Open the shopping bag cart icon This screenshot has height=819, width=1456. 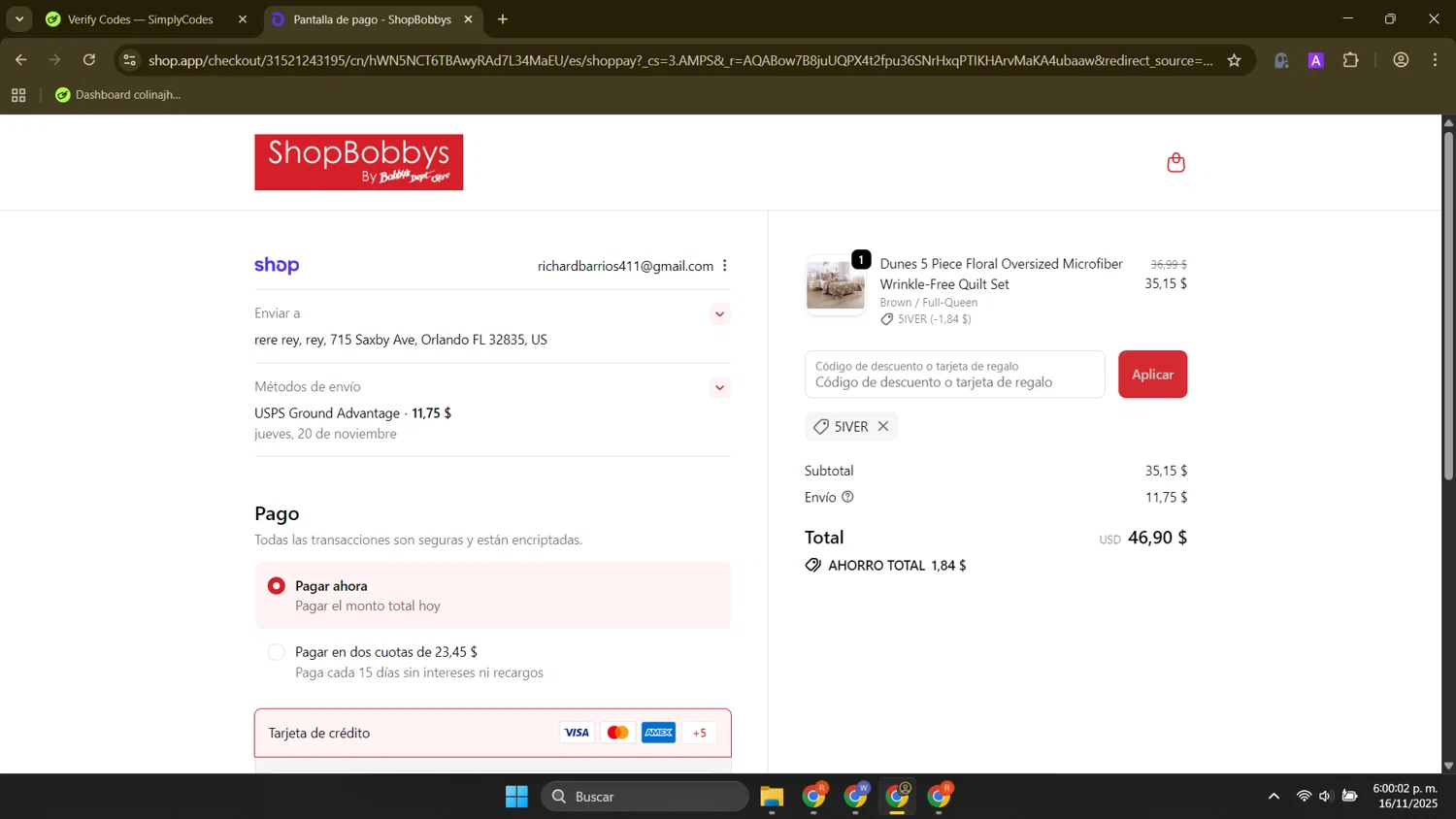(1175, 163)
